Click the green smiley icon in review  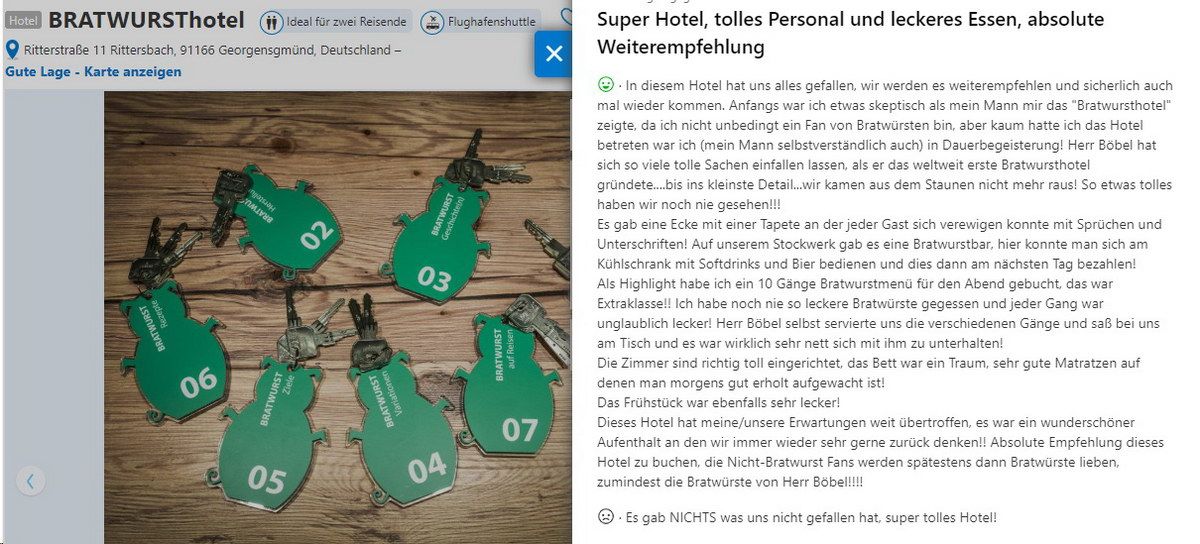[x=605, y=85]
